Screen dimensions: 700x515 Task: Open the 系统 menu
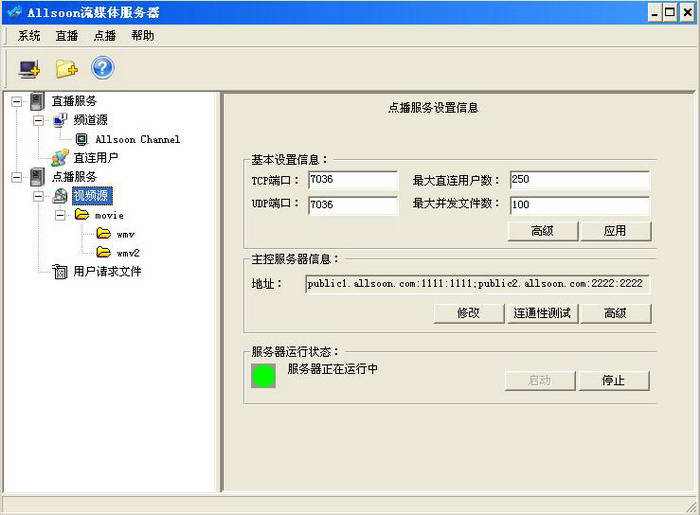click(29, 36)
